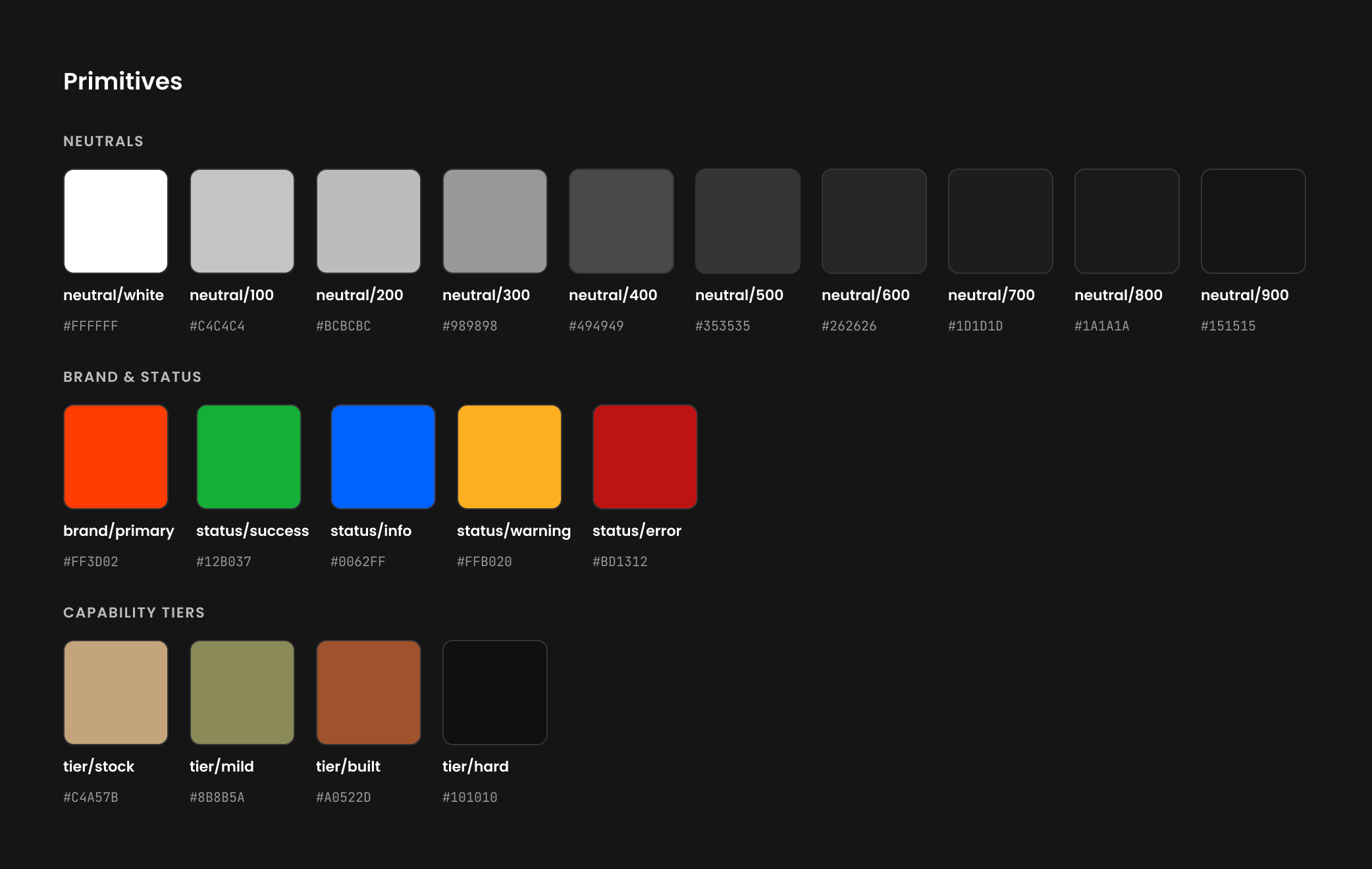Select hex value #151515
Viewport: 1372px width, 869px height.
[x=1228, y=326]
